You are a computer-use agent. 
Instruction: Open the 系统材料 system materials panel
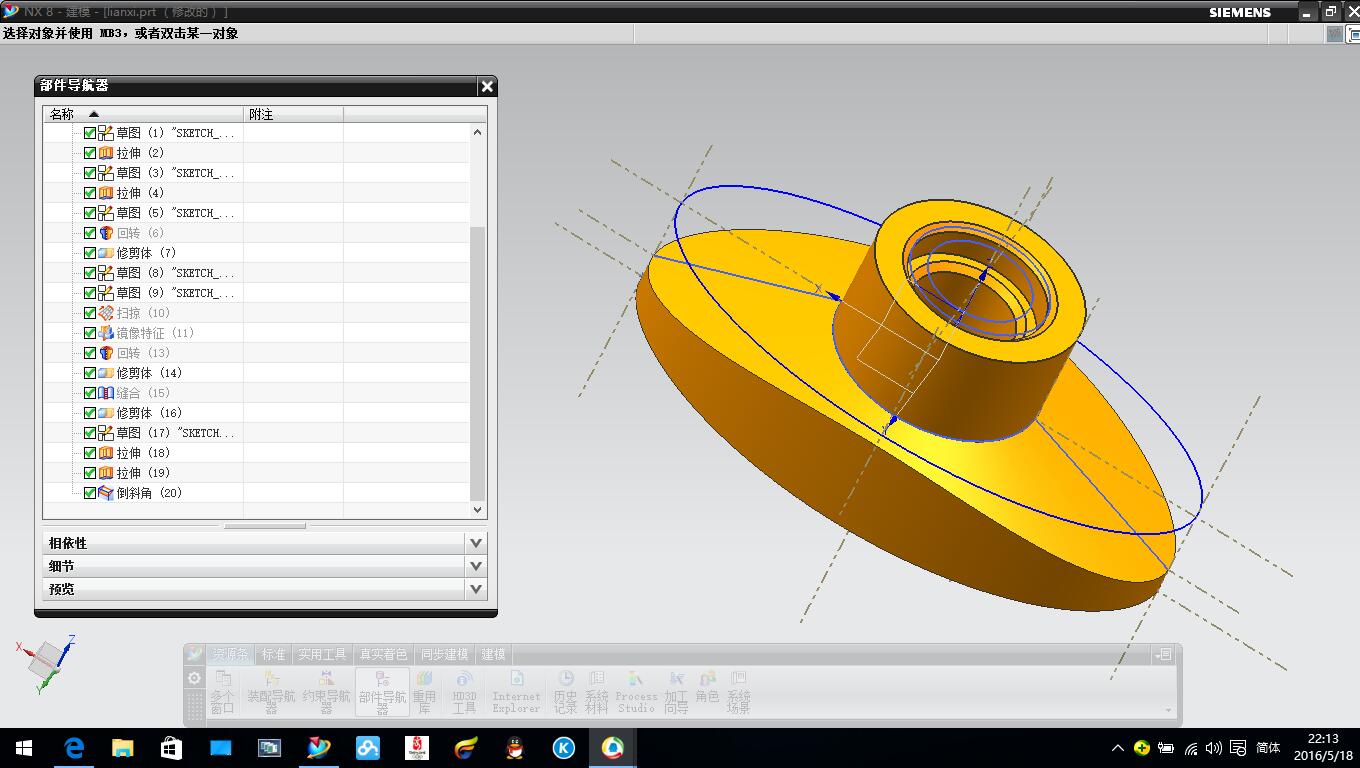point(596,691)
